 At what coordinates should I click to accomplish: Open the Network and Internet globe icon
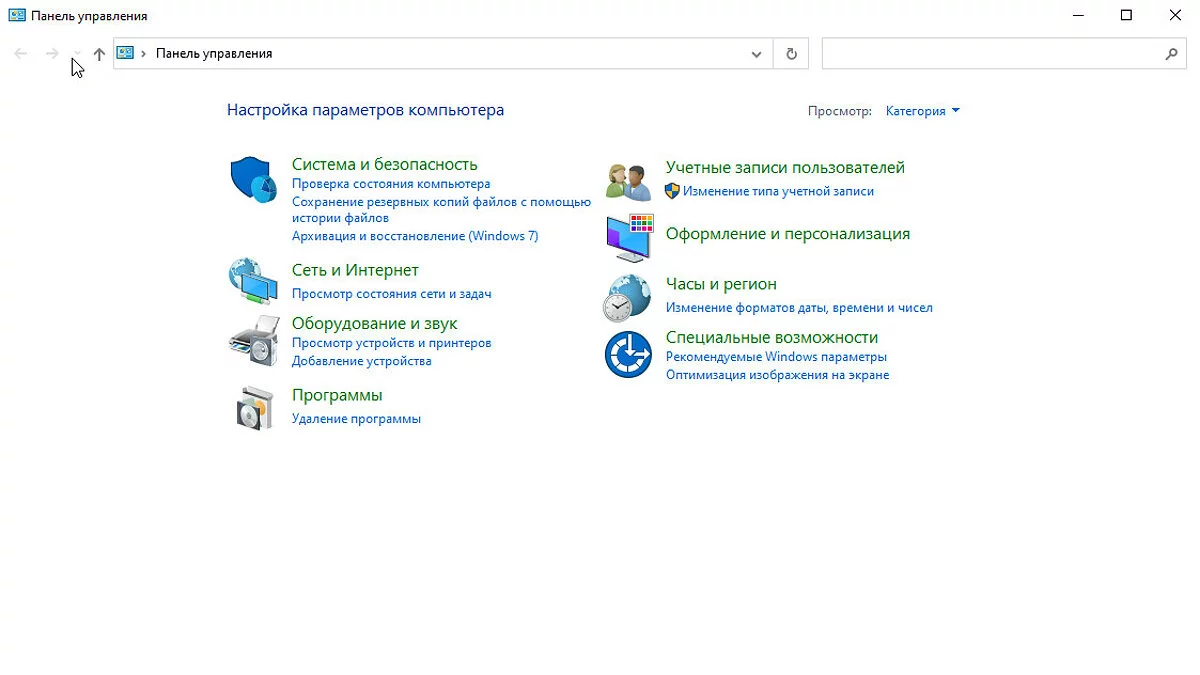point(253,281)
